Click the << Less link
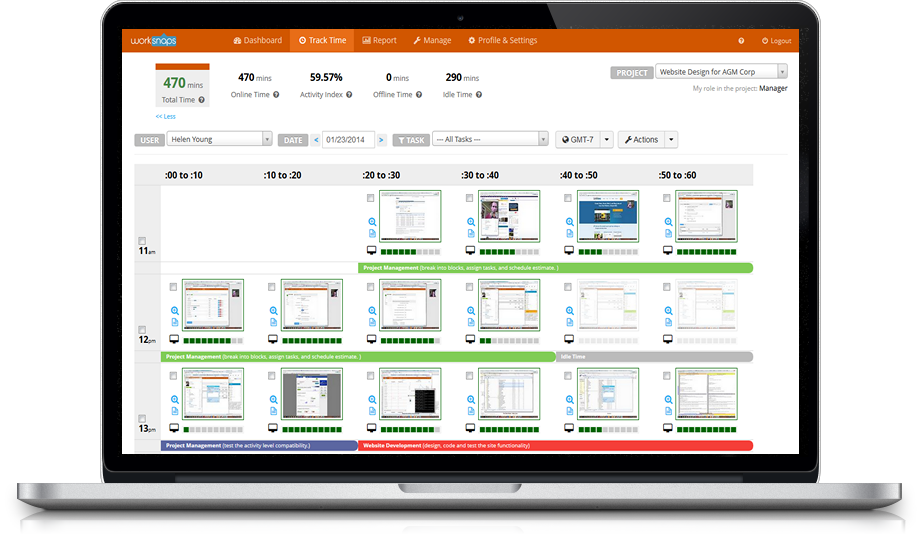 [x=165, y=117]
